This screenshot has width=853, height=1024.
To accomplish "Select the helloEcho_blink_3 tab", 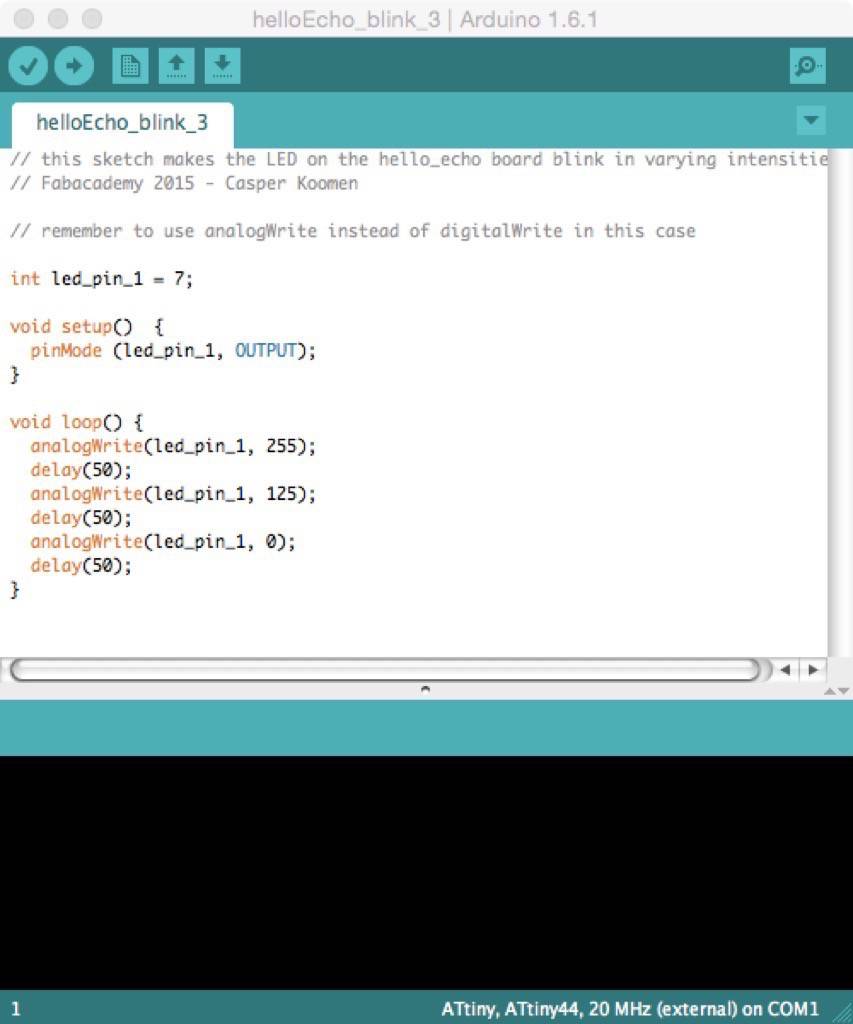I will tap(122, 123).
